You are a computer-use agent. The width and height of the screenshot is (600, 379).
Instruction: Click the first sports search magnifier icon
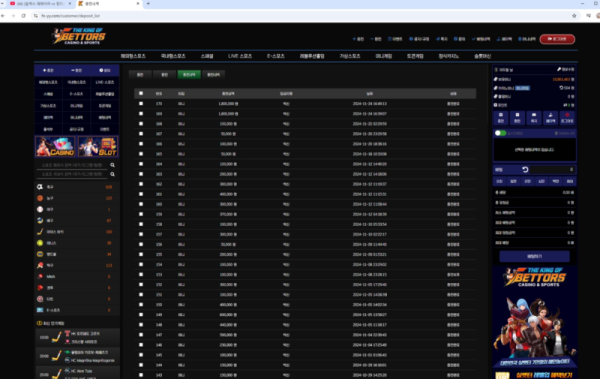pos(112,165)
